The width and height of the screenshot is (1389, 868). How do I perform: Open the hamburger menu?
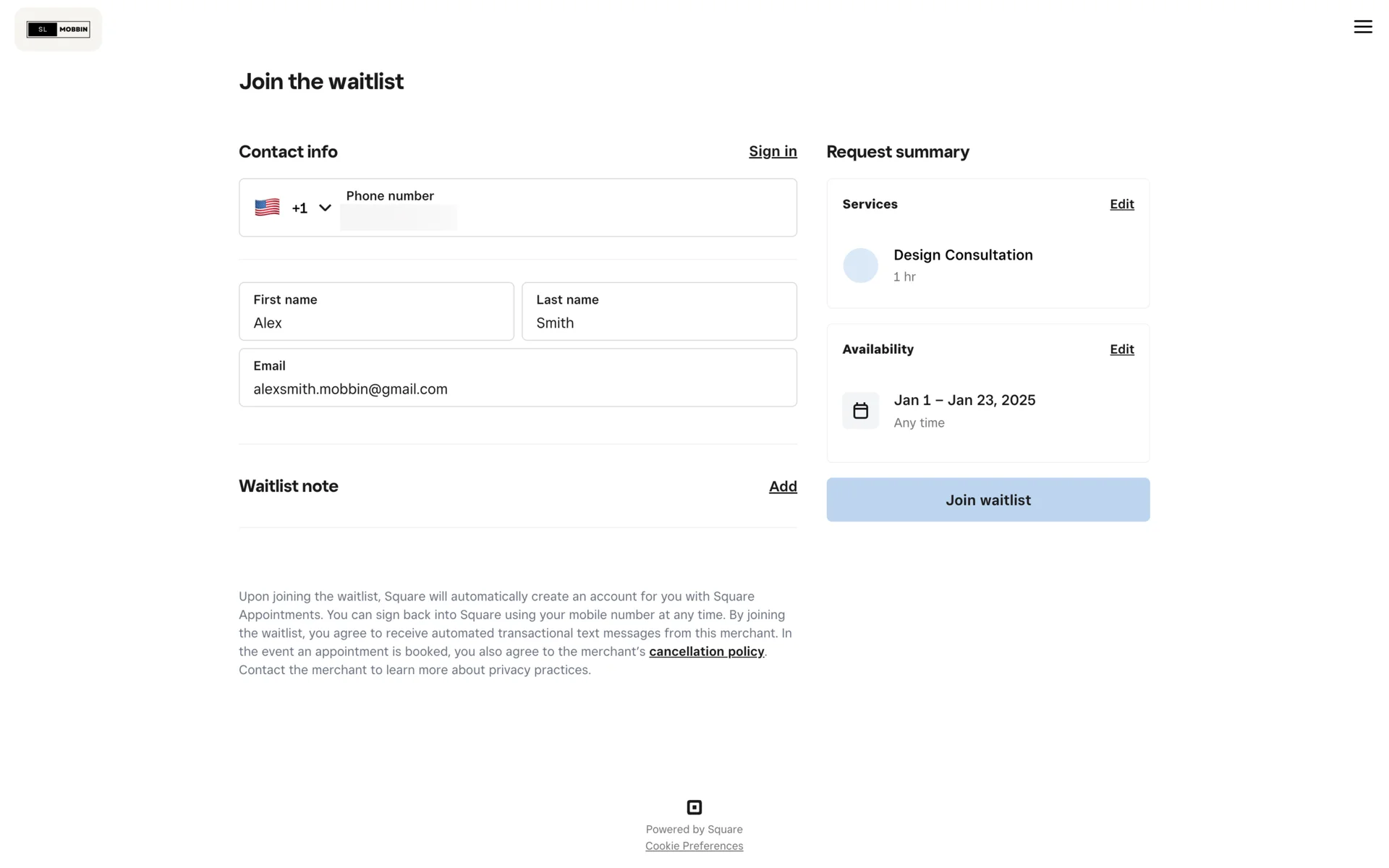click(x=1362, y=27)
